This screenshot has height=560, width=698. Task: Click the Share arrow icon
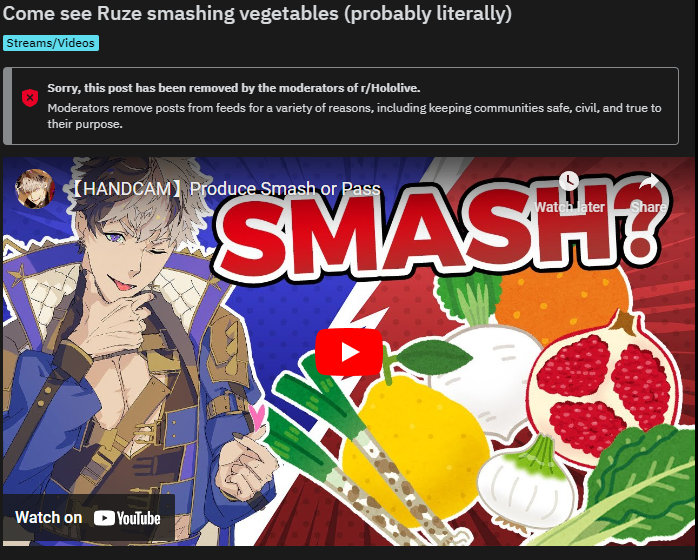[649, 182]
